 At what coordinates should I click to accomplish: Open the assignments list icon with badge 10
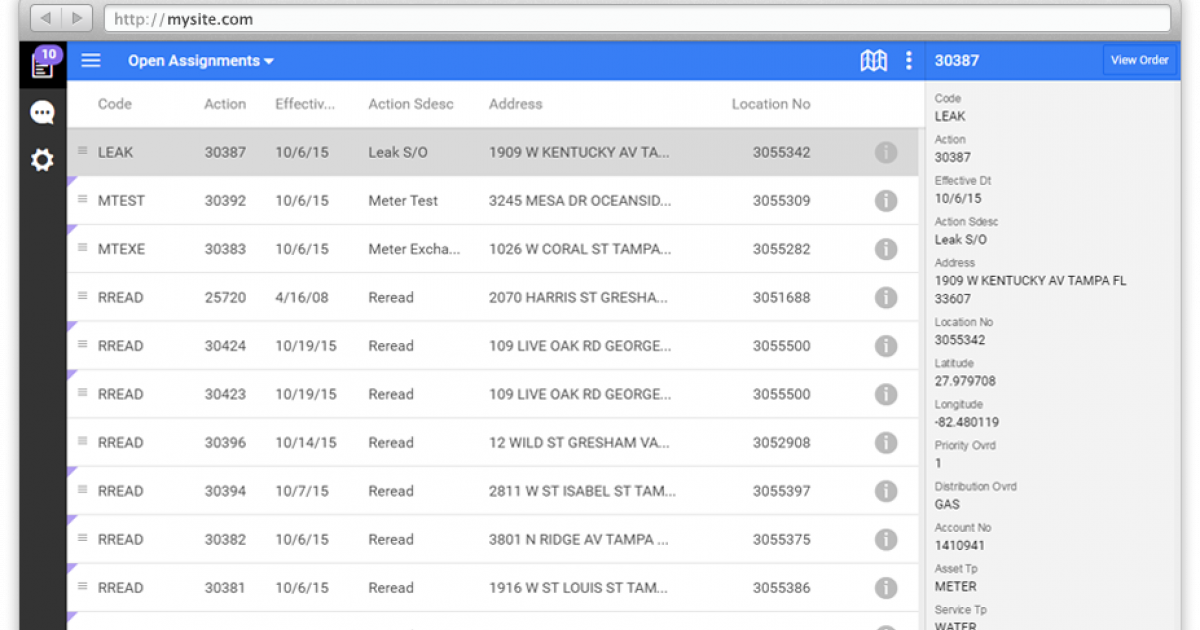(x=42, y=65)
